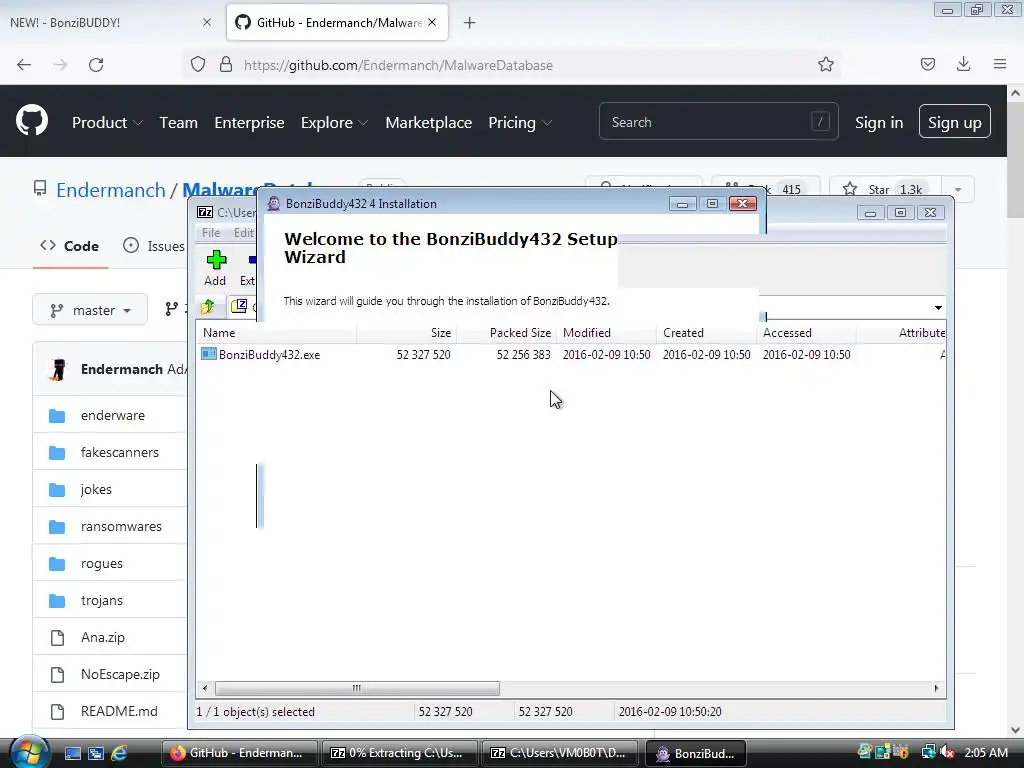Click the Windows Start orb

point(29,753)
